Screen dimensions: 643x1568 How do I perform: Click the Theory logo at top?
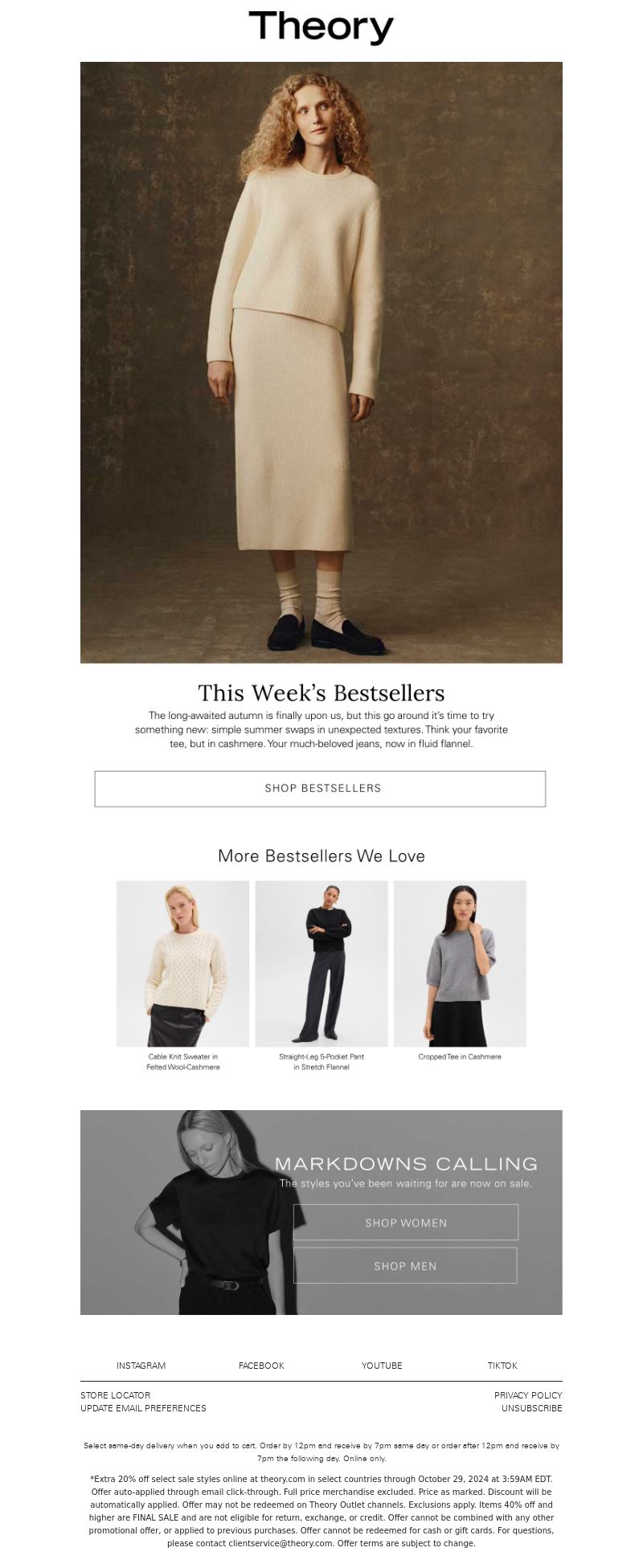[321, 27]
